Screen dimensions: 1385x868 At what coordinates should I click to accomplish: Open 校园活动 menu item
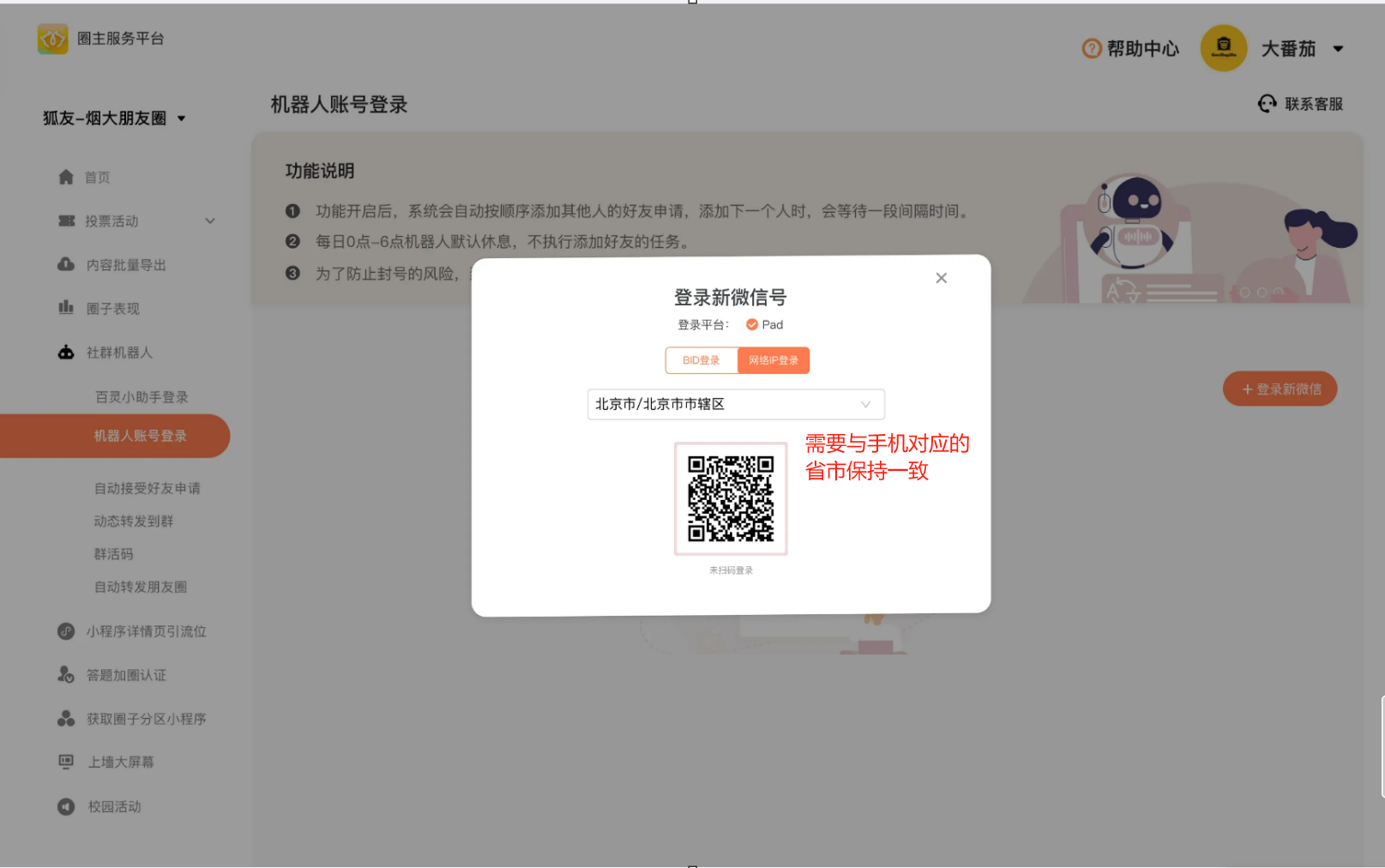pyautogui.click(x=114, y=807)
